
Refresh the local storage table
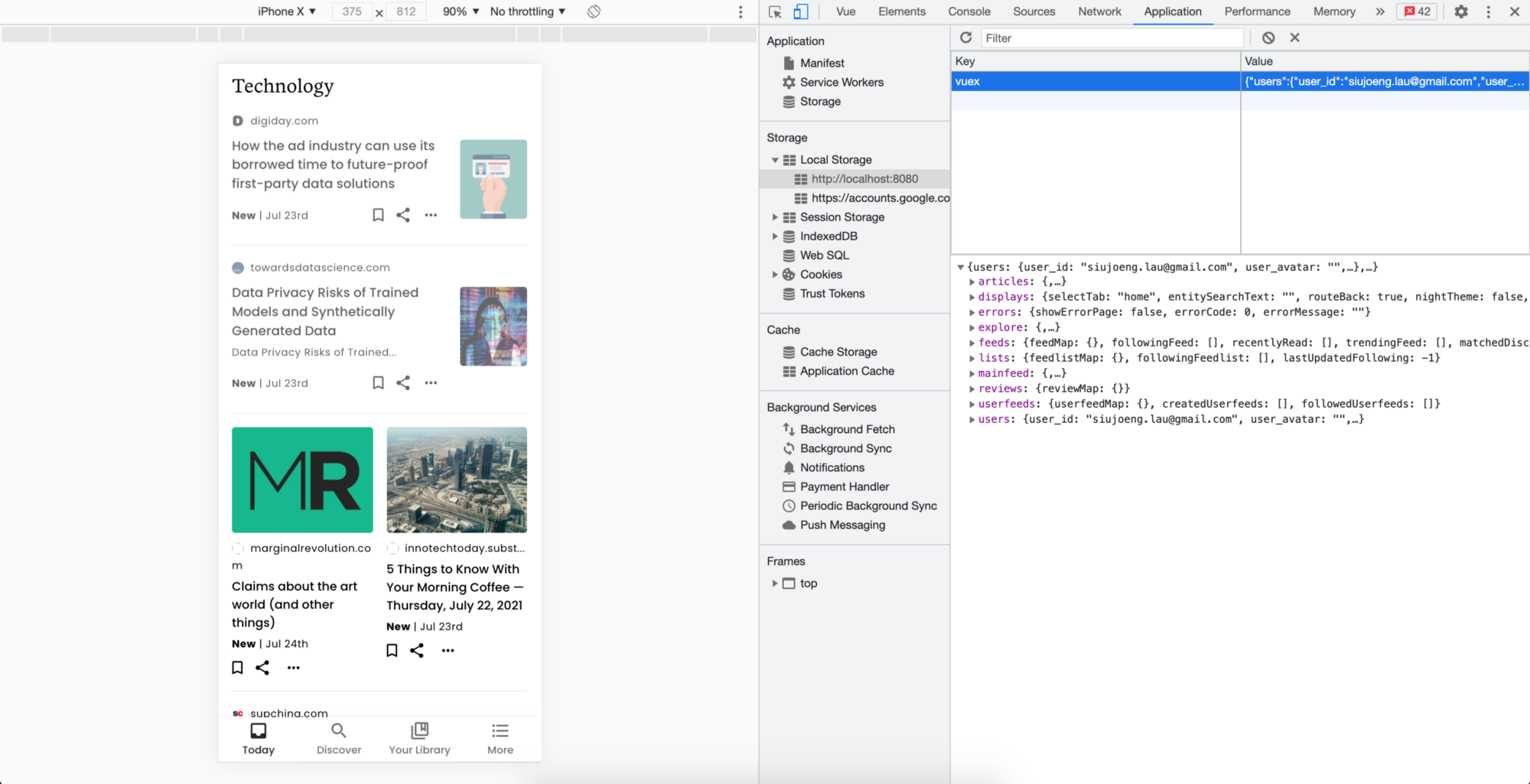coord(965,37)
